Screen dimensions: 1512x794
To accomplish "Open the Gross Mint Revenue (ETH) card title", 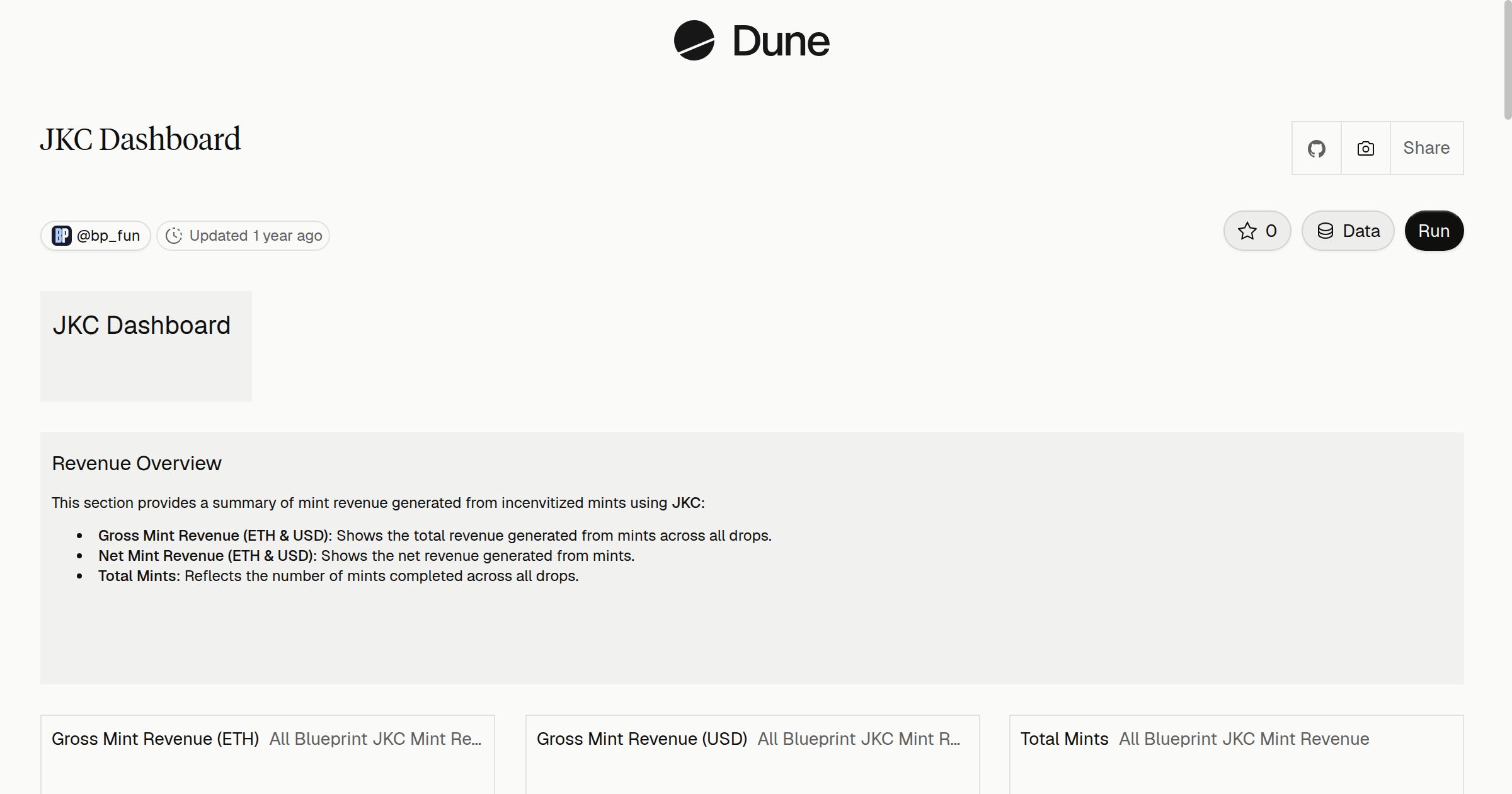I will tap(156, 739).
